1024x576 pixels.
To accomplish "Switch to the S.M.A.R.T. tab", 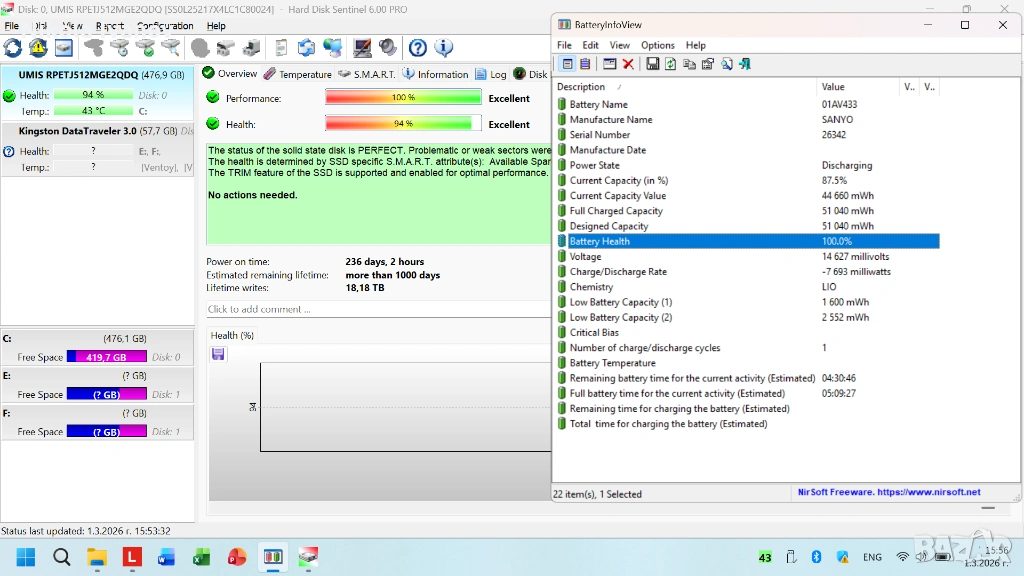I will 367,74.
